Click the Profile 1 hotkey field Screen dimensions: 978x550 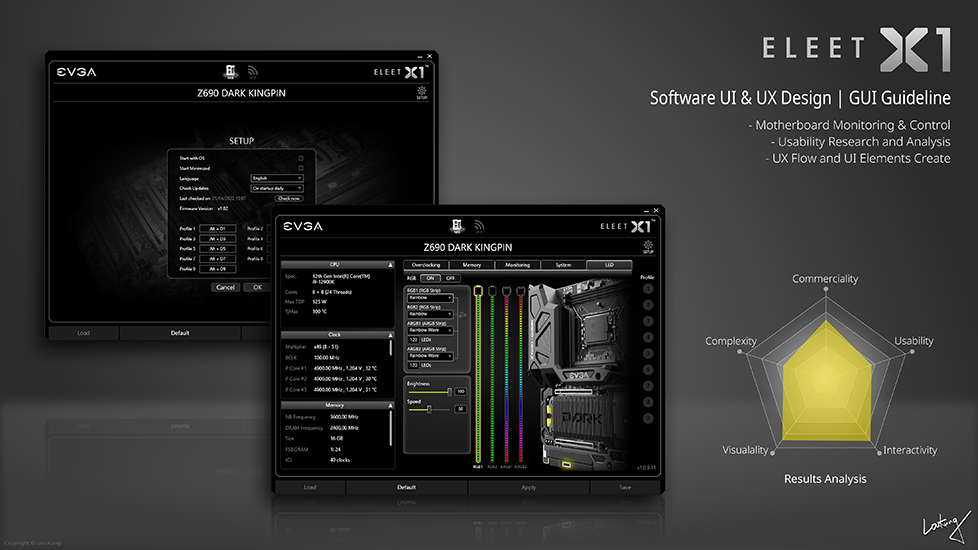(217, 229)
